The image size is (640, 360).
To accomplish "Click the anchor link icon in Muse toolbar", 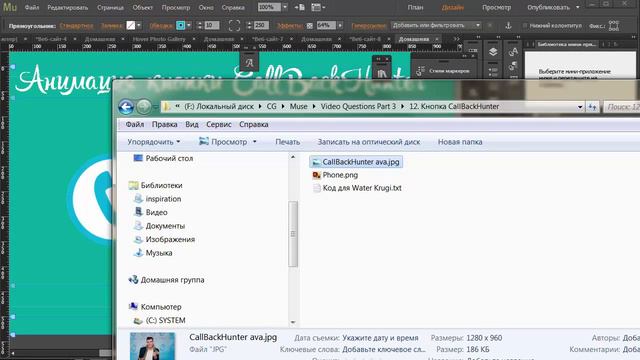I will (x=508, y=25).
